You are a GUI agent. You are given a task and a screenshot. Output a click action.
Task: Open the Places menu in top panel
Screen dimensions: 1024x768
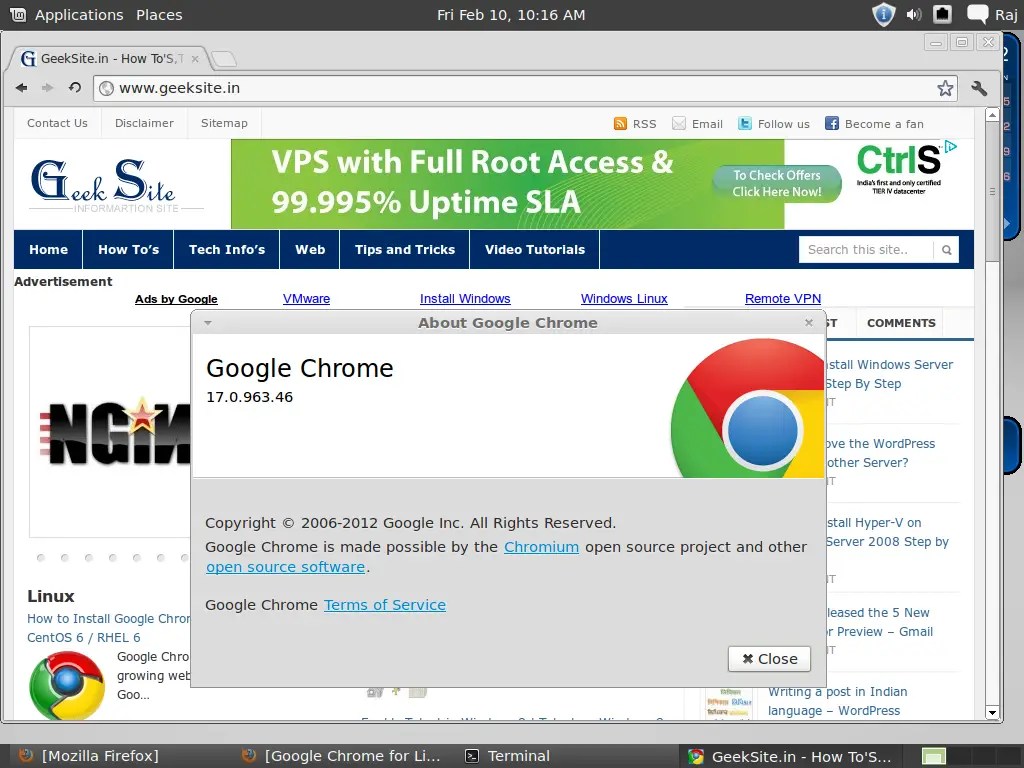click(x=159, y=14)
